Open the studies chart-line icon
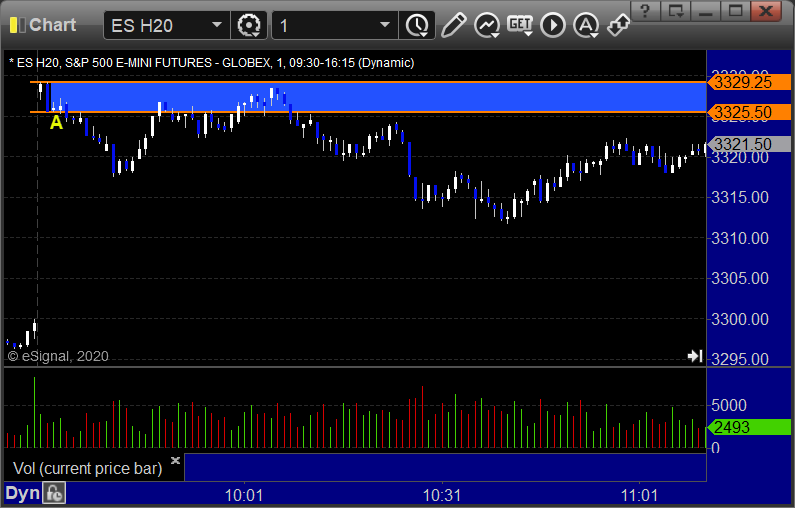This screenshot has height=508, width=795. 487,25
